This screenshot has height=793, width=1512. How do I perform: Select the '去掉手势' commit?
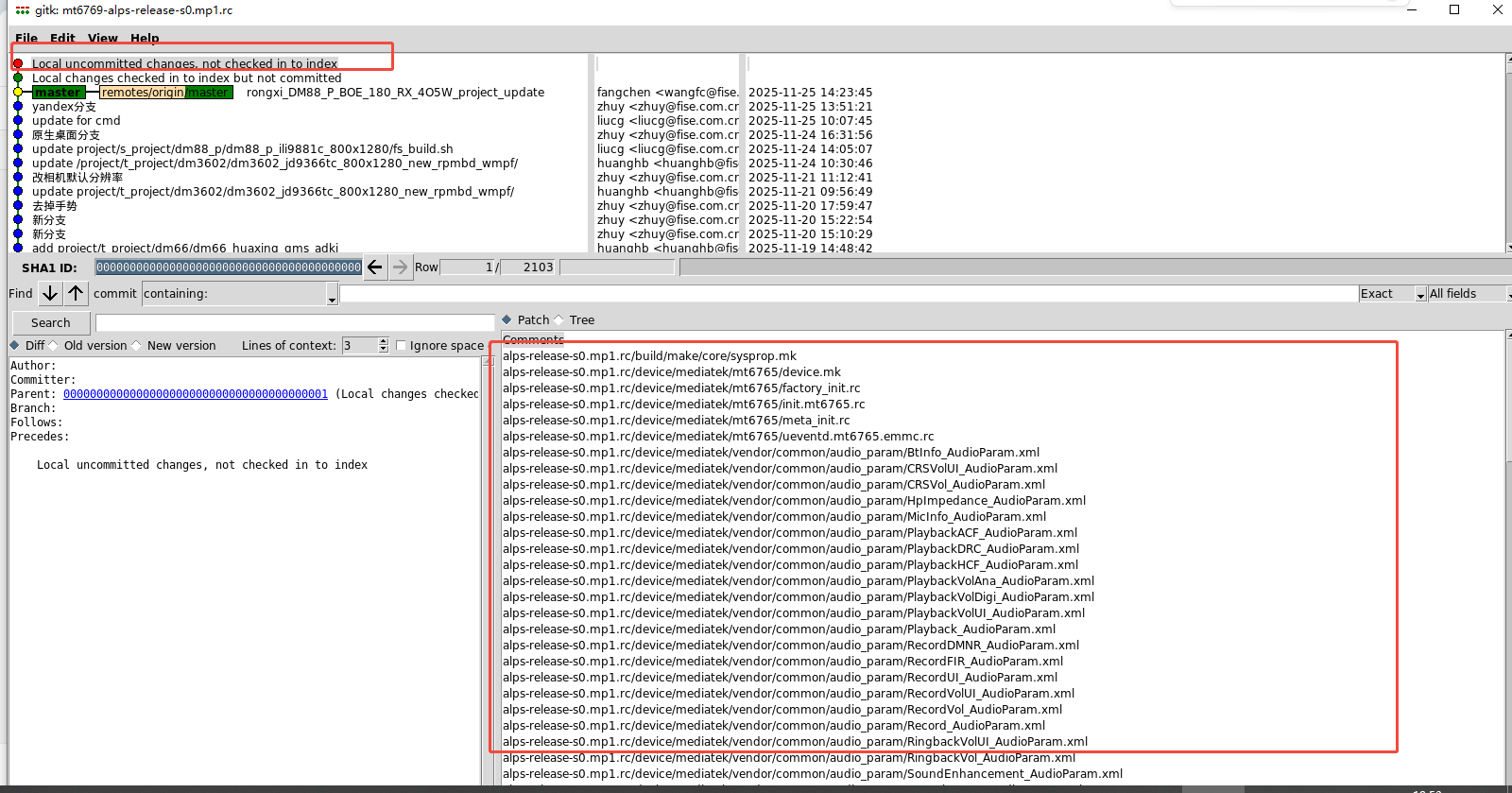[55, 206]
